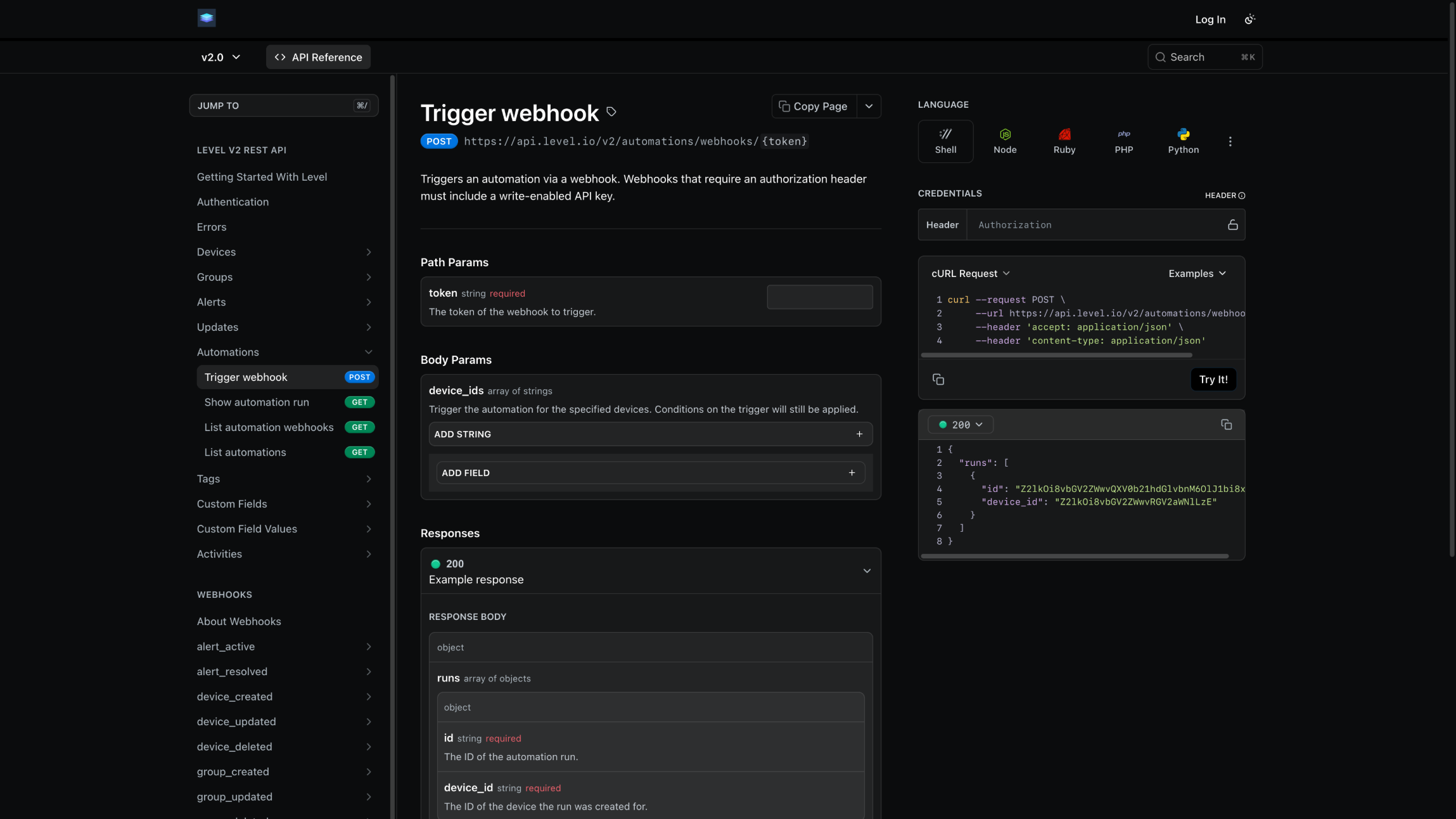Click the cURL code horizontal scrollbar
This screenshot has width=1456, height=819.
[1056, 355]
